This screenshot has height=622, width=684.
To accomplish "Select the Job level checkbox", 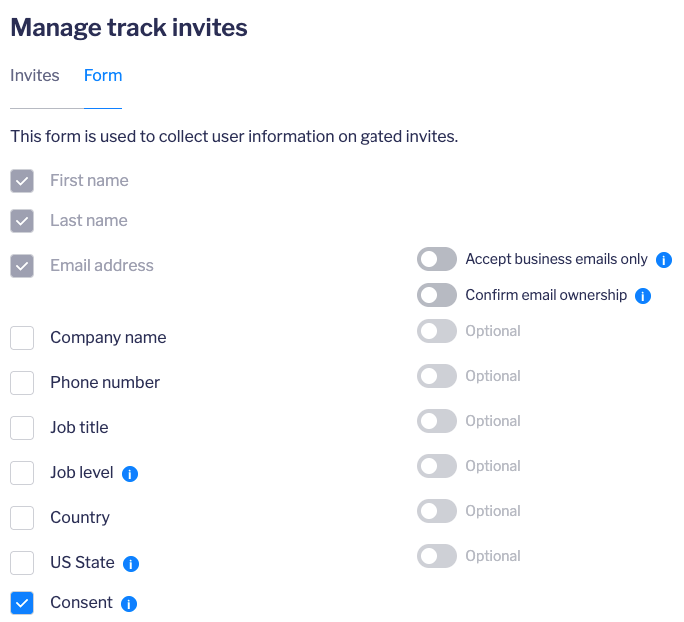I will pyautogui.click(x=22, y=473).
